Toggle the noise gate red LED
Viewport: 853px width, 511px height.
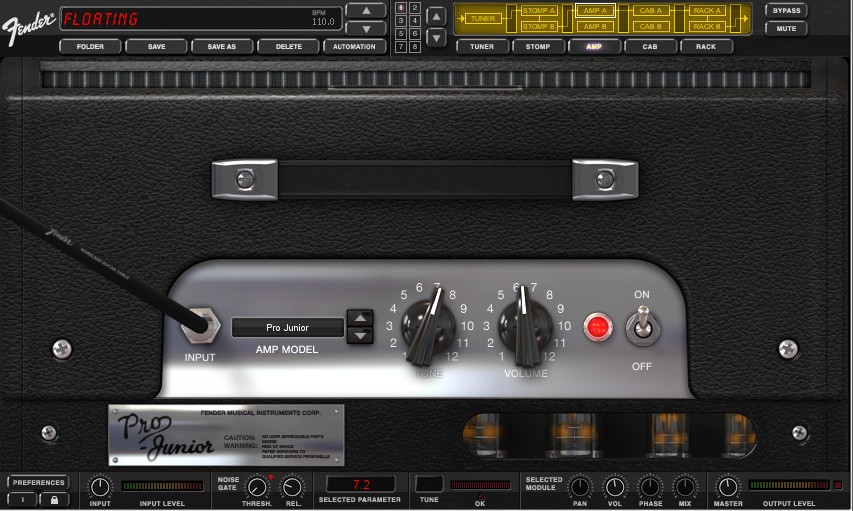click(271, 477)
